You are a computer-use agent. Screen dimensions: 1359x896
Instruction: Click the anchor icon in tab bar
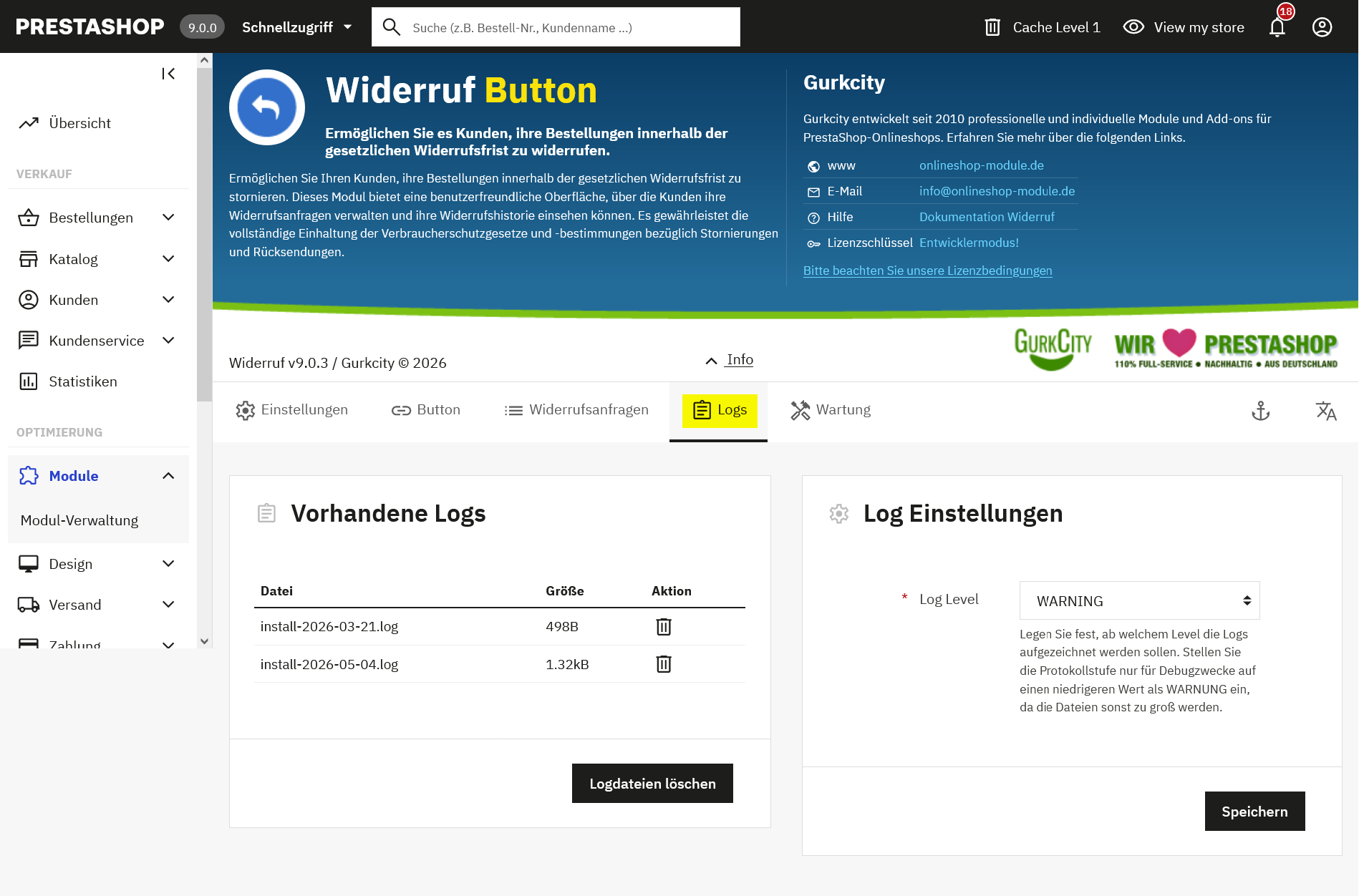(1260, 411)
